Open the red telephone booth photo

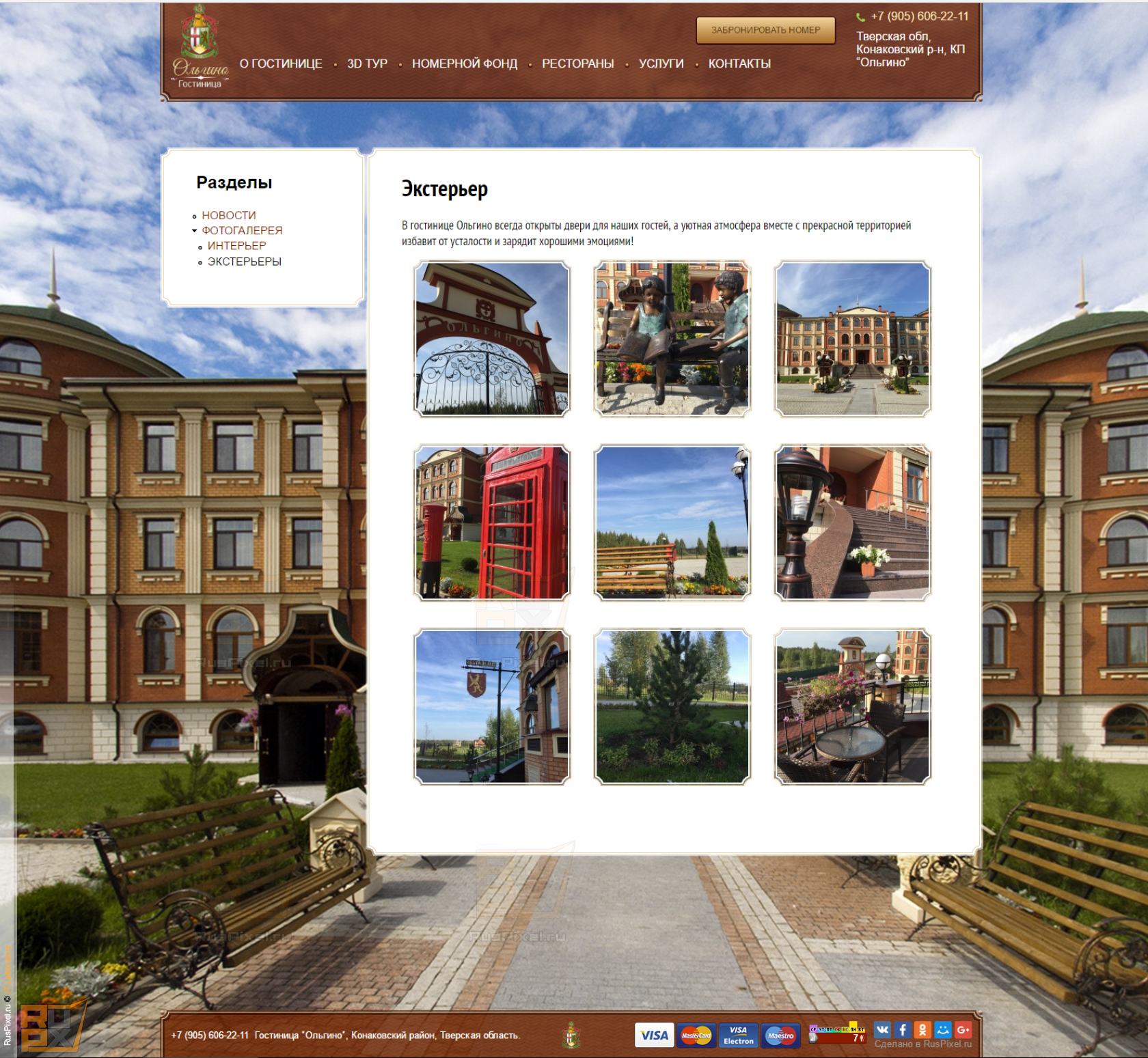pos(492,523)
